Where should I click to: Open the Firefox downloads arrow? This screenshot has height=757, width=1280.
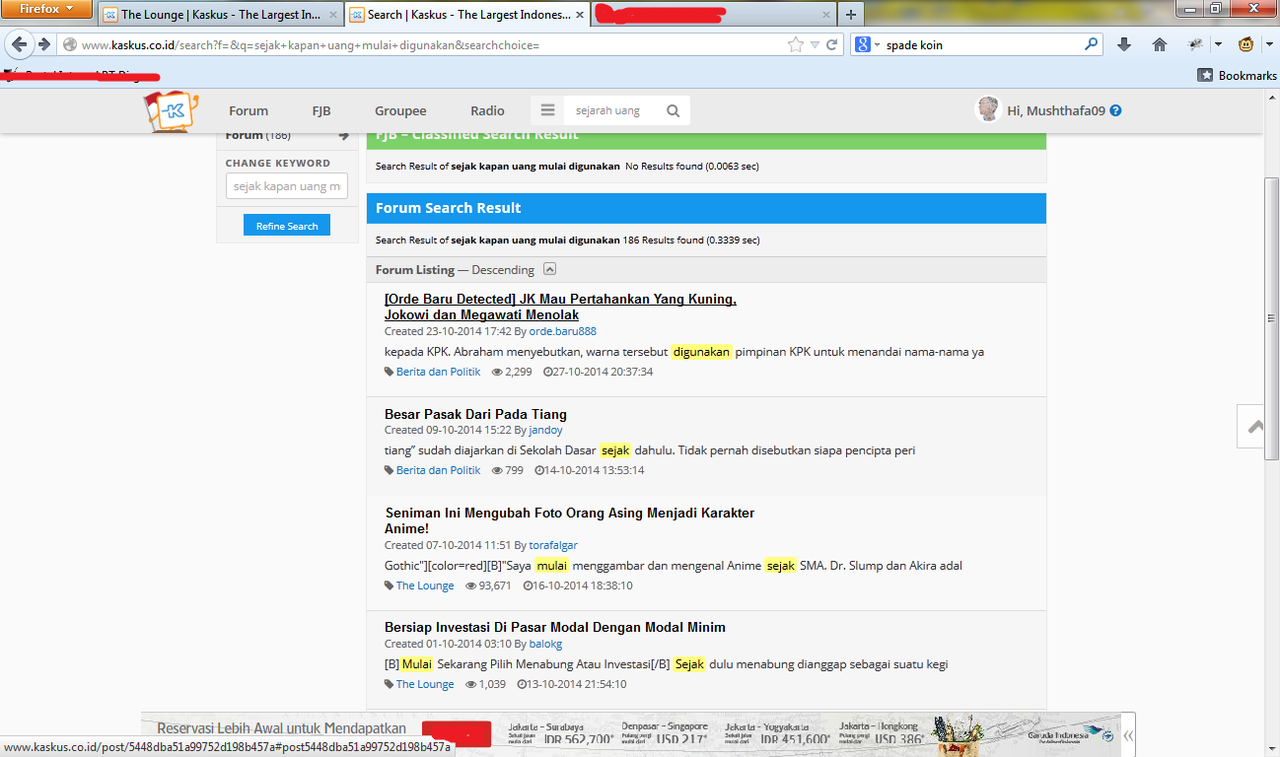point(1124,45)
